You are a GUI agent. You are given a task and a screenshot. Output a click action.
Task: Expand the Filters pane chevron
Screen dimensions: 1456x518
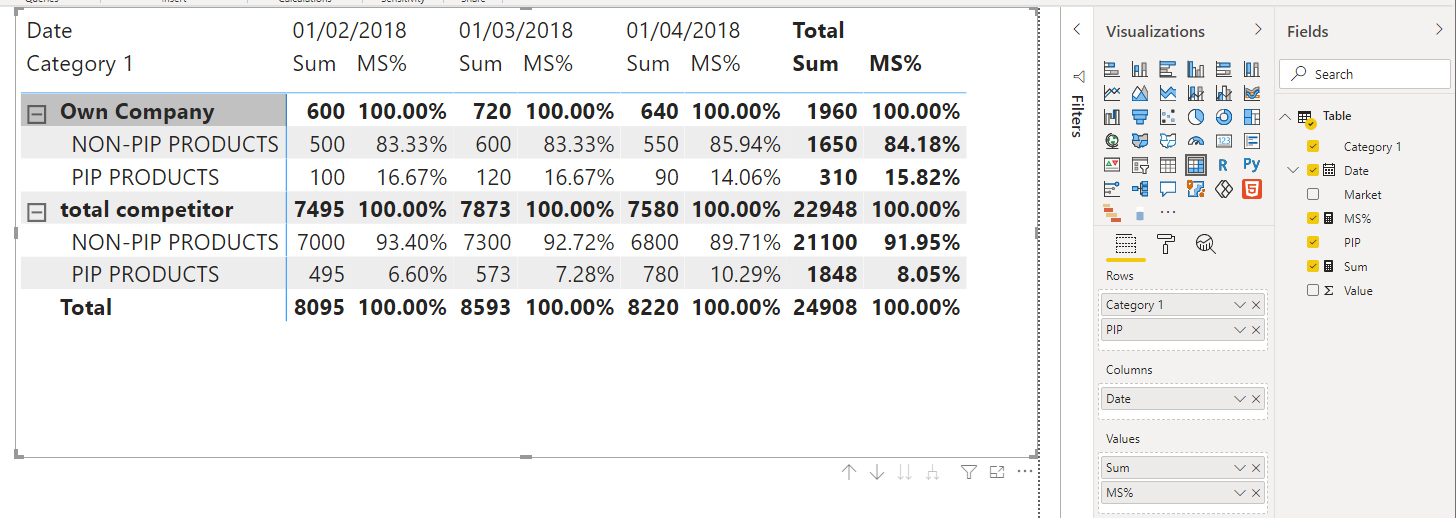[1077, 30]
